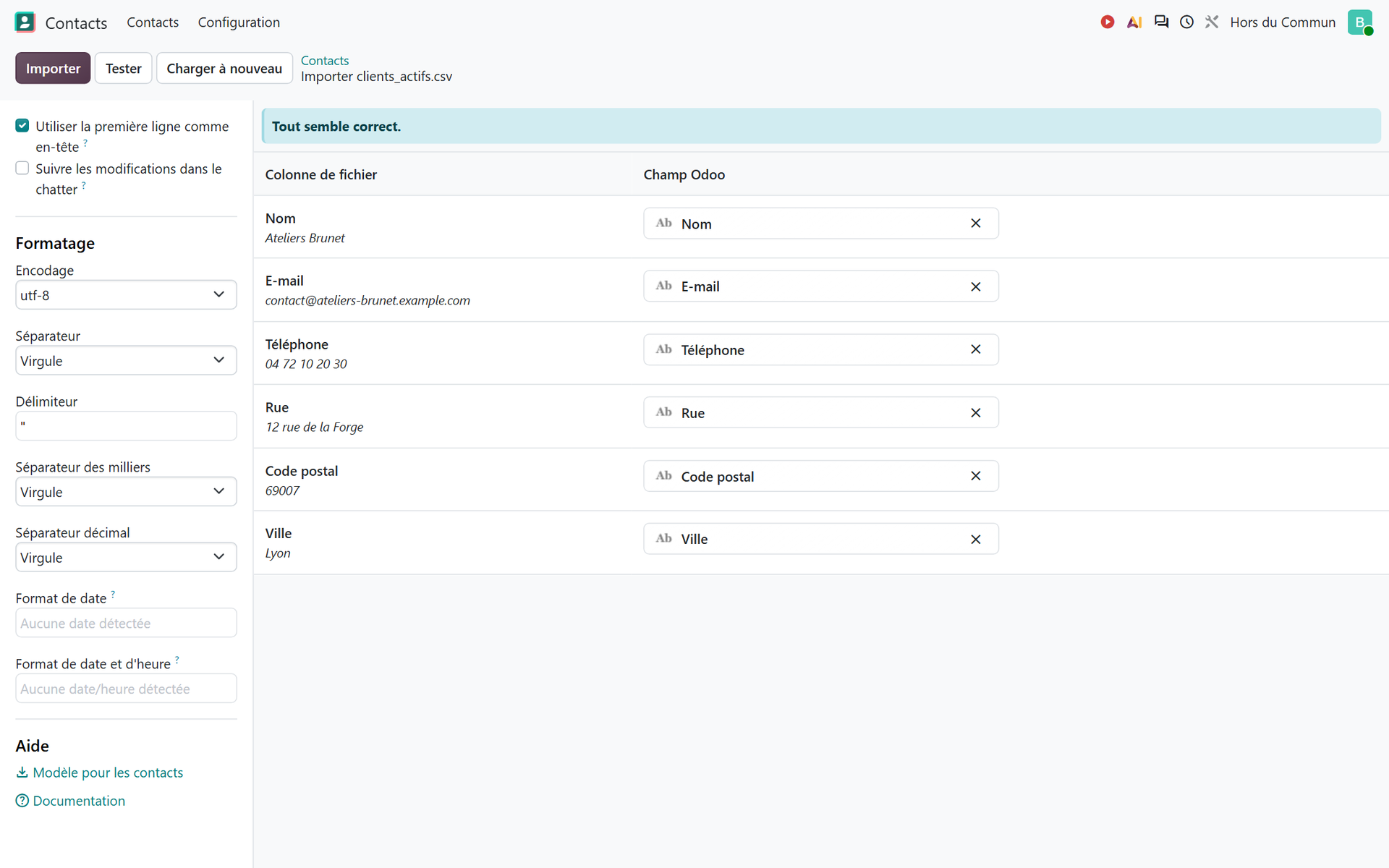Viewport: 1389px width, 868px height.
Task: Enable tracking modifications in the chatter
Action: tap(22, 169)
